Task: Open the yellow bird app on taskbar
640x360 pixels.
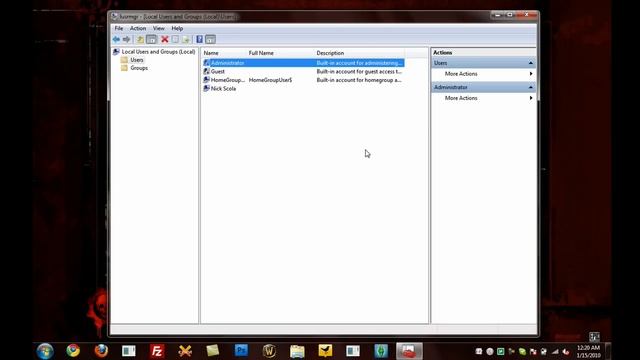Action: 325,351
